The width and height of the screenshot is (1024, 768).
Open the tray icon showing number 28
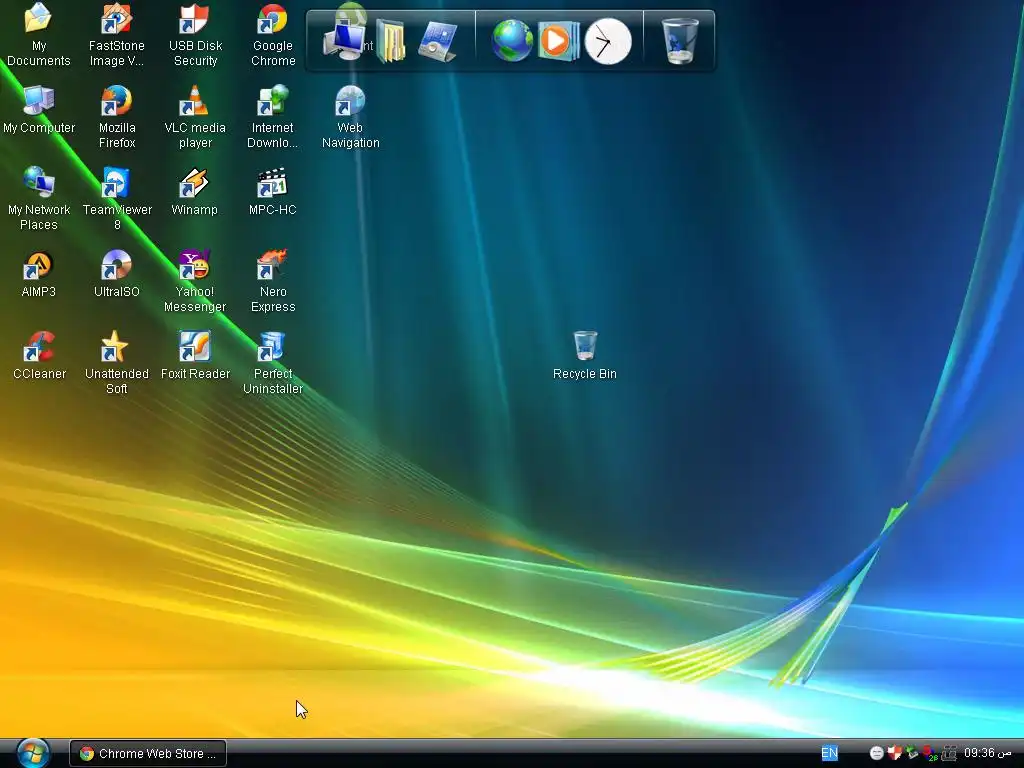pos(929,754)
